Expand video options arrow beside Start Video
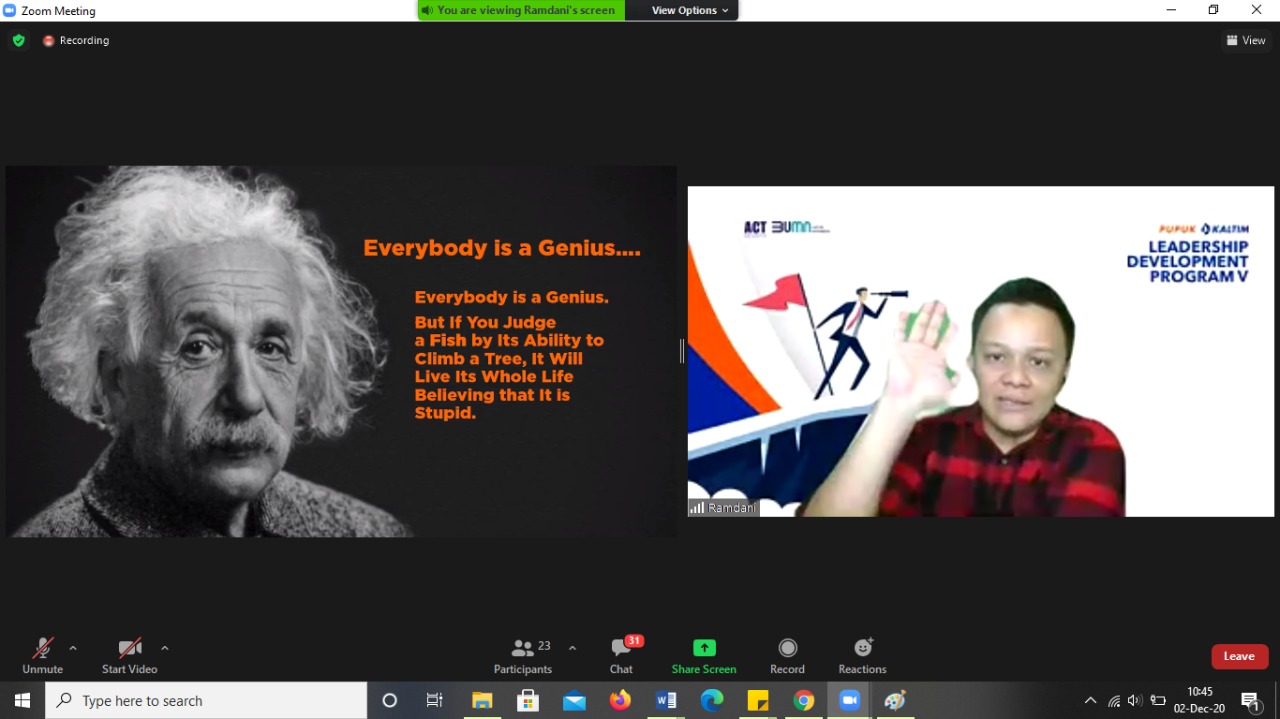The image size is (1280, 719). (x=165, y=648)
